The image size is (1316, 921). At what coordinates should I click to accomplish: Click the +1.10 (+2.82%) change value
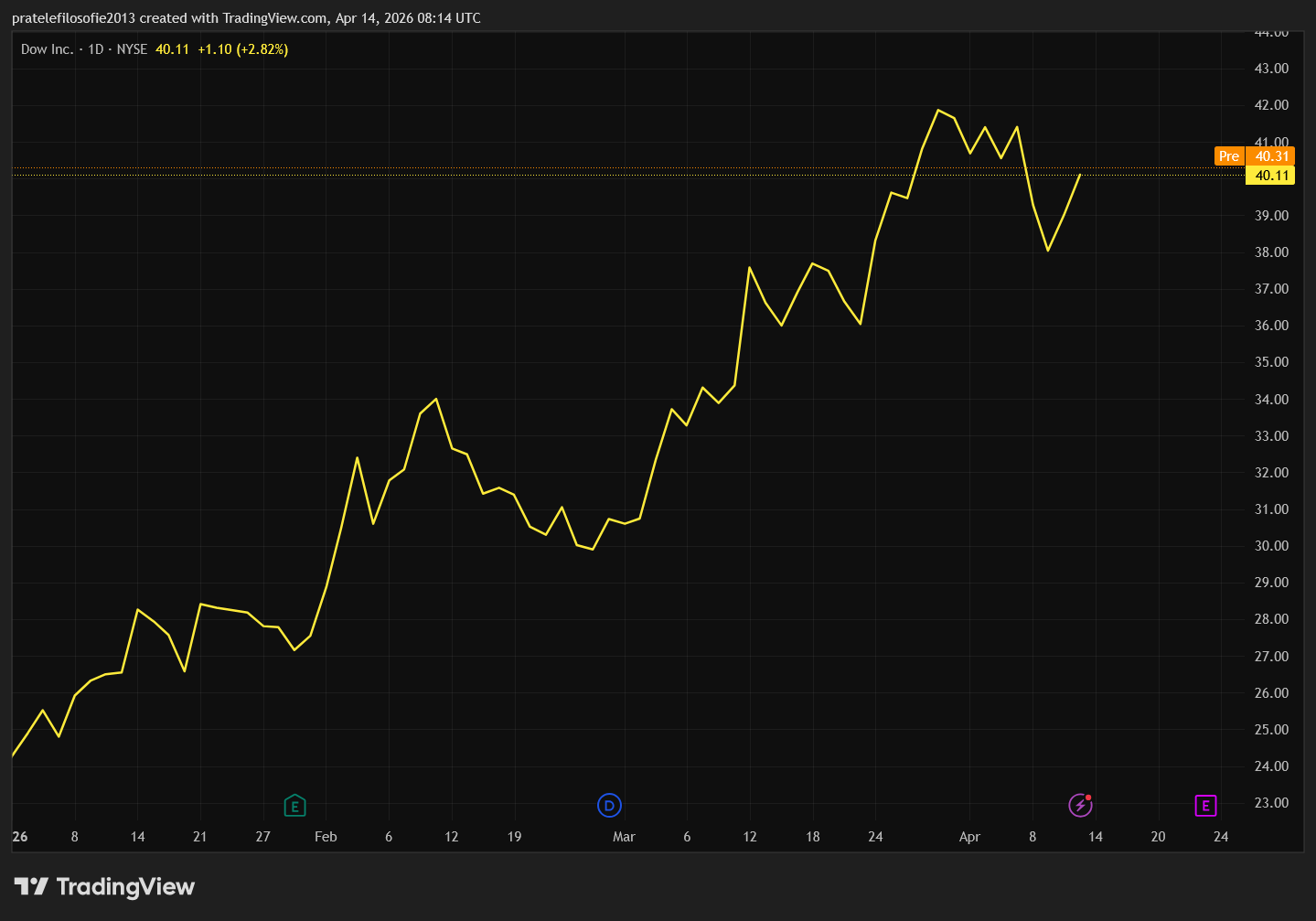(x=242, y=49)
